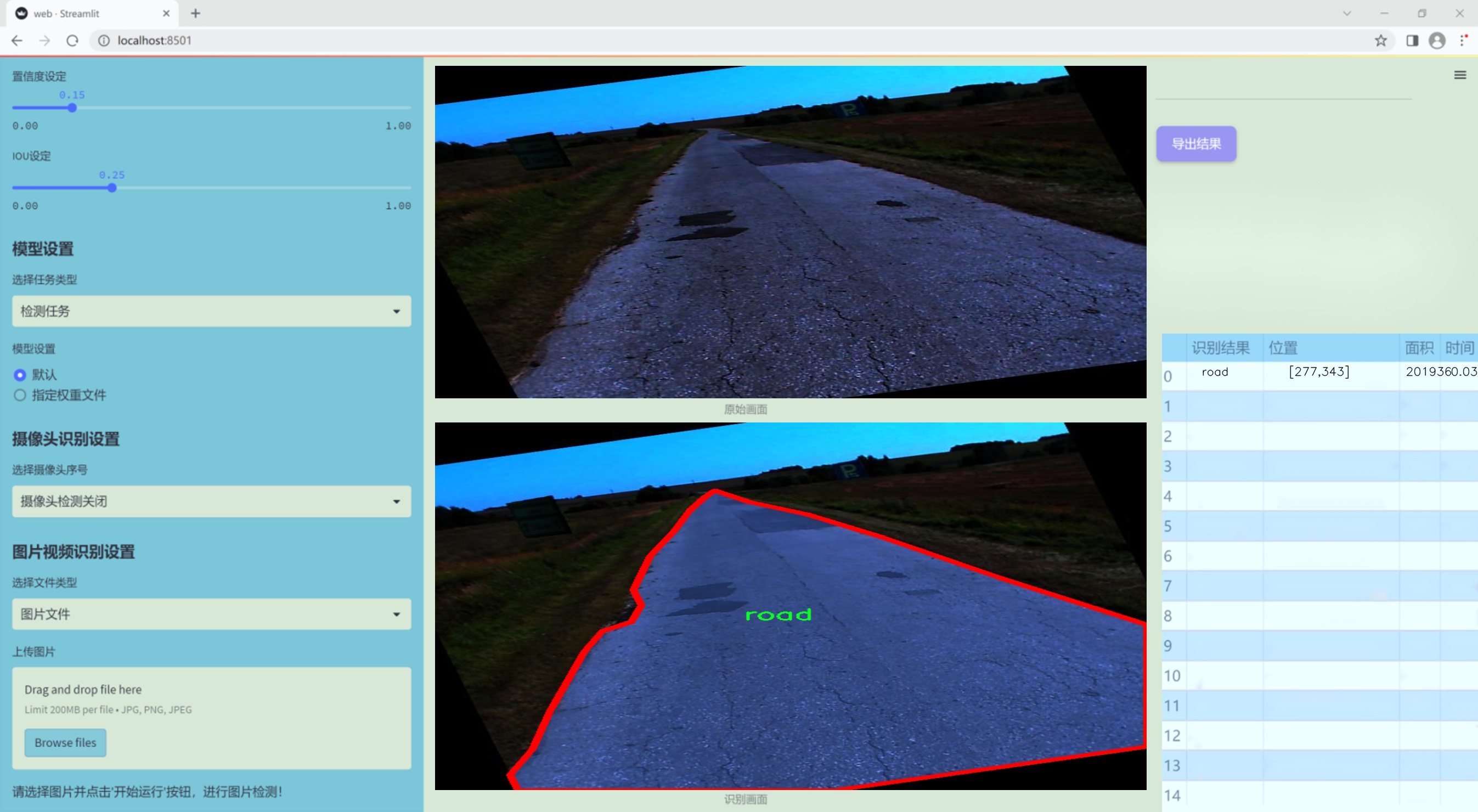Open the 图片文件 file type dropdown
This screenshot has width=1478, height=812.
pos(211,614)
